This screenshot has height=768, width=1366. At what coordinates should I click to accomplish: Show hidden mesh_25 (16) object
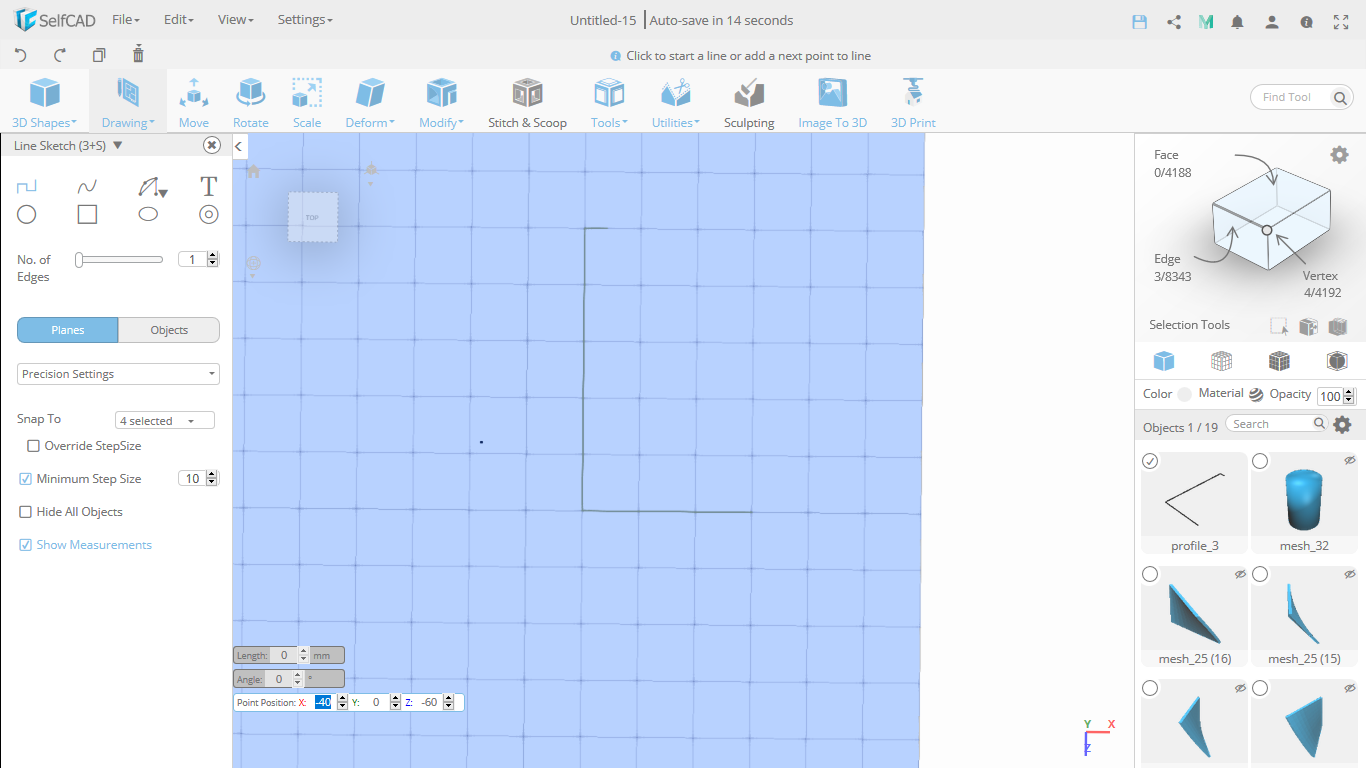pos(1240,574)
